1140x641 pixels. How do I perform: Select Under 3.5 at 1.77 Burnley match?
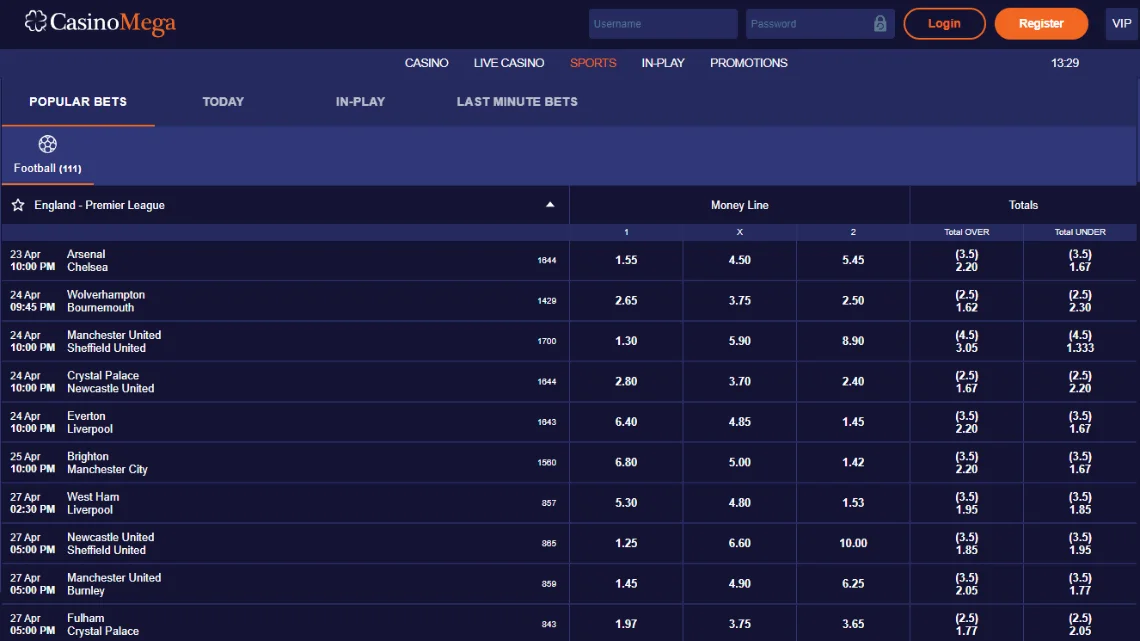coord(1080,584)
